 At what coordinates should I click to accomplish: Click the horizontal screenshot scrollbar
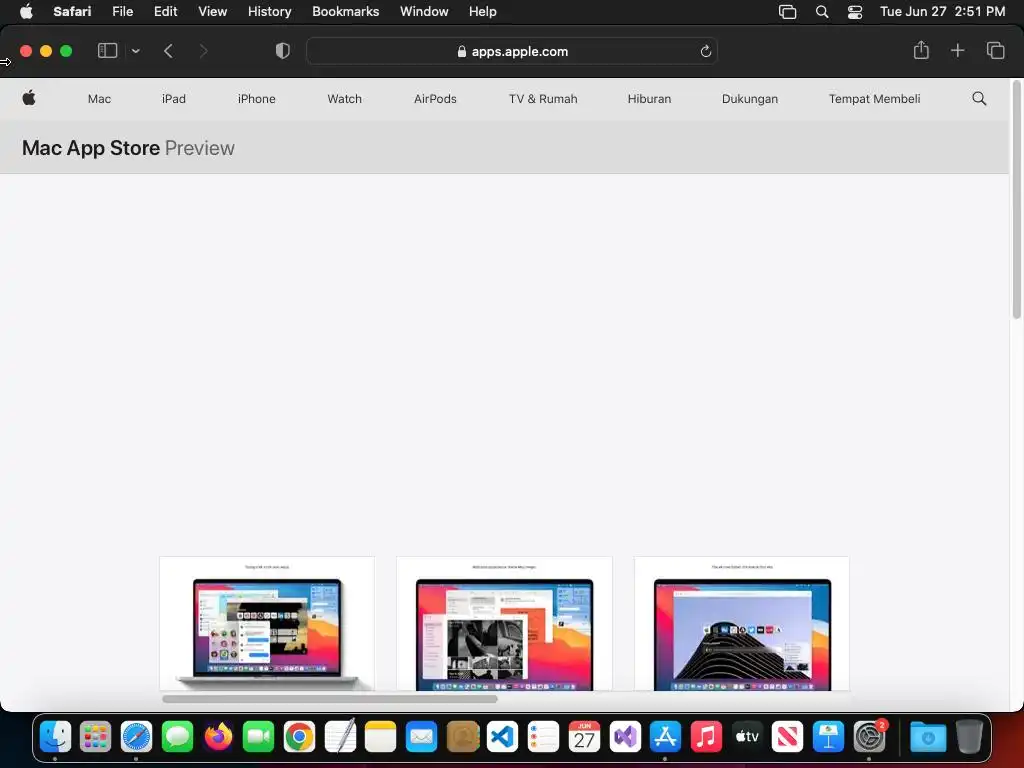(x=330, y=699)
